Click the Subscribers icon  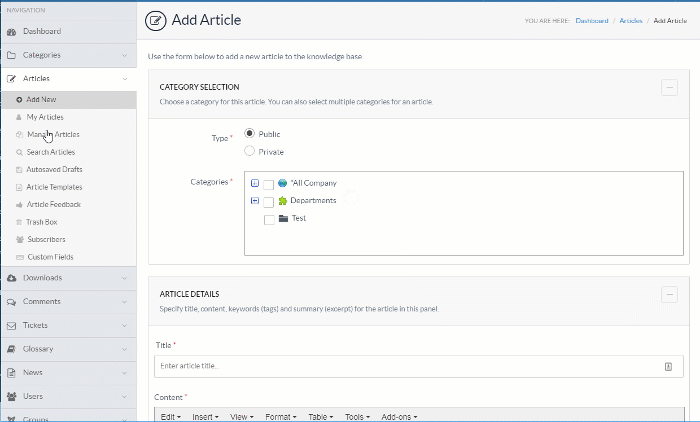[x=19, y=240]
